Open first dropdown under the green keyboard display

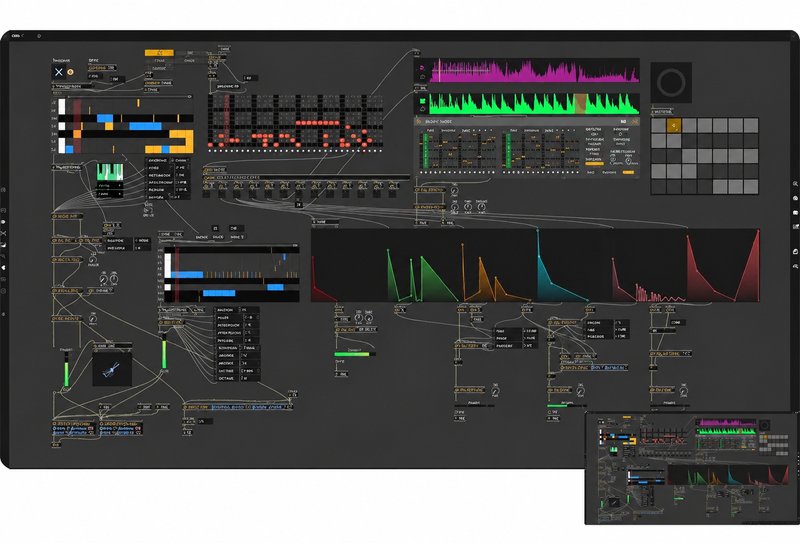[x=110, y=186]
